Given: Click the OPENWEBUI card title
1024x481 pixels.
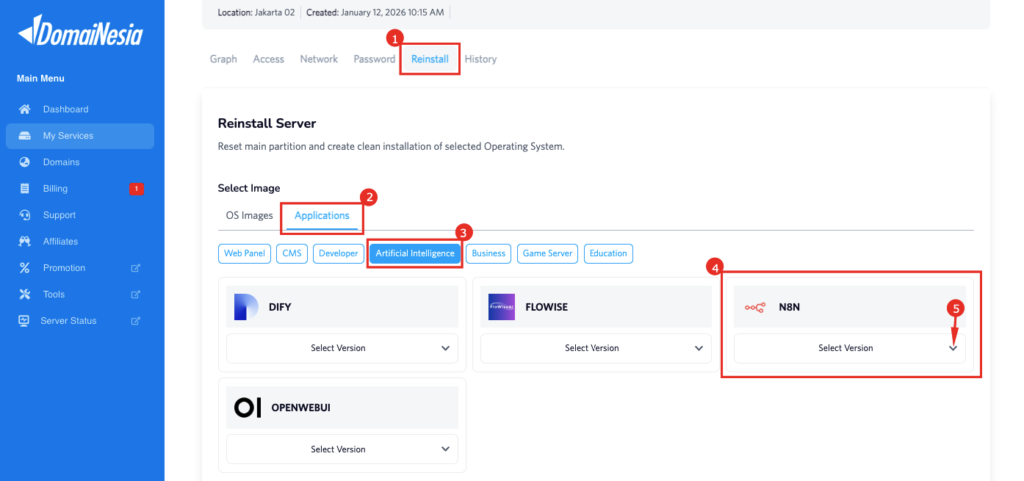Looking at the screenshot, I should (x=300, y=408).
